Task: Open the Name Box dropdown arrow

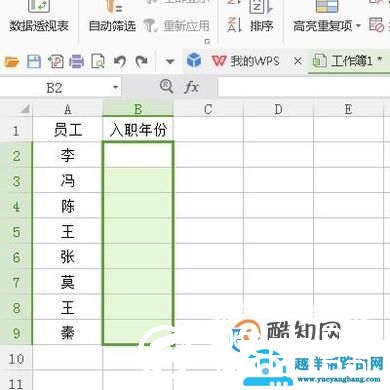Action: (116, 88)
